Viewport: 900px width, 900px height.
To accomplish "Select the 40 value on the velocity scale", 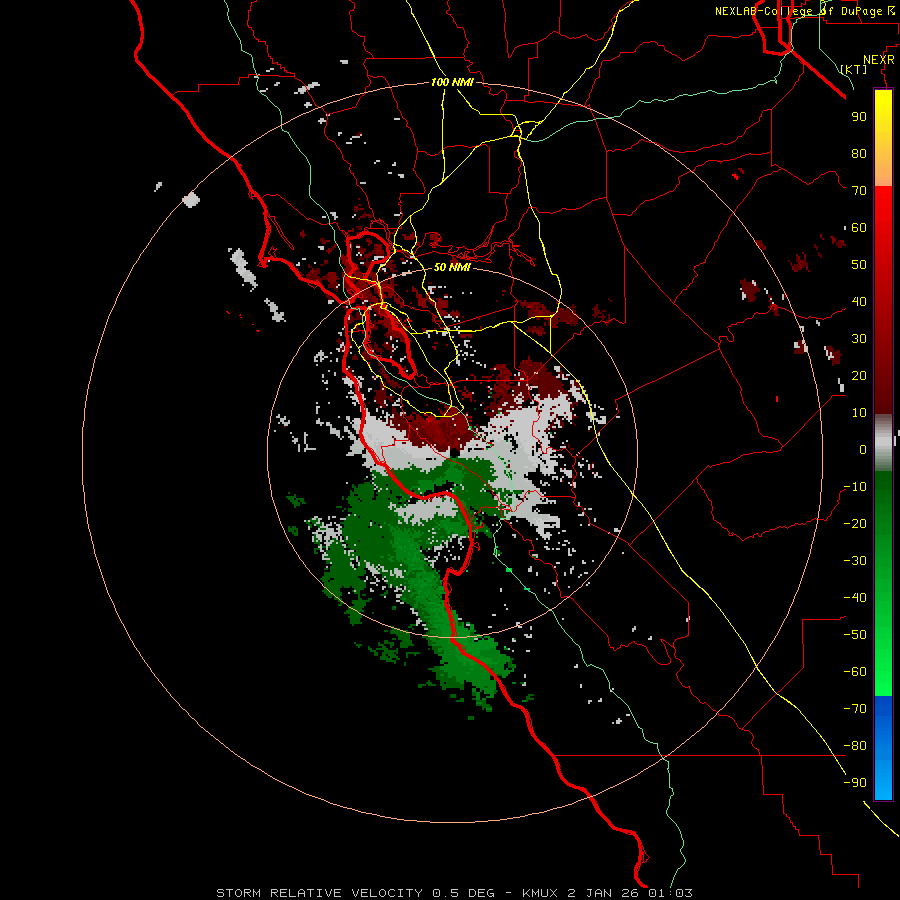I will tap(859, 301).
